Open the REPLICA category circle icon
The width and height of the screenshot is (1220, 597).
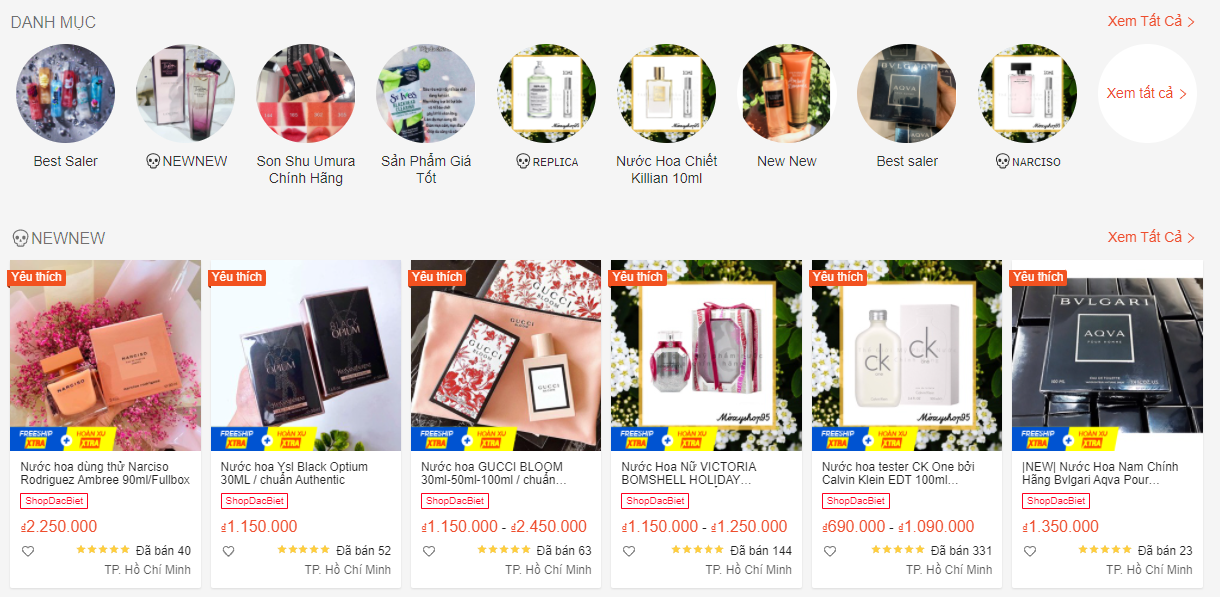click(547, 93)
